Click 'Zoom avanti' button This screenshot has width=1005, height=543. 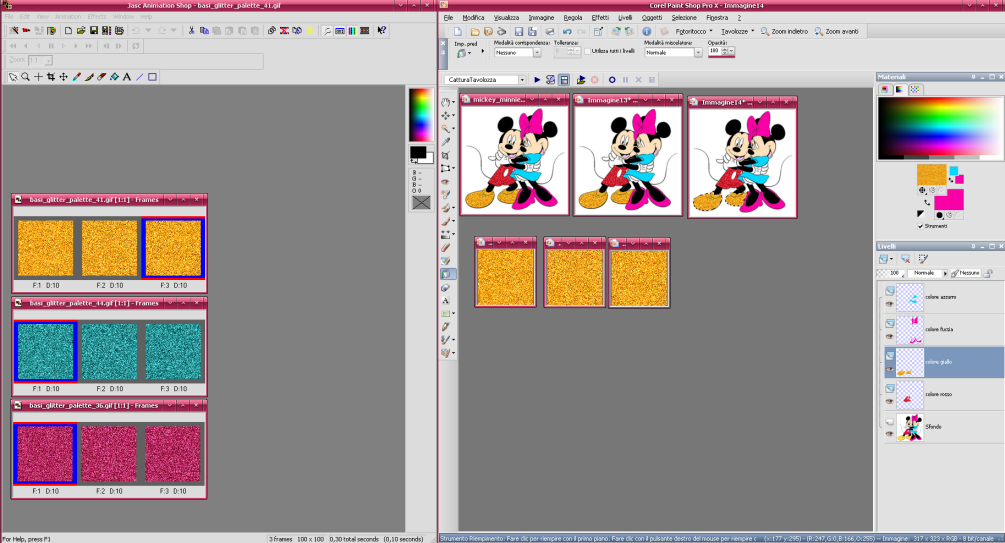click(836, 31)
